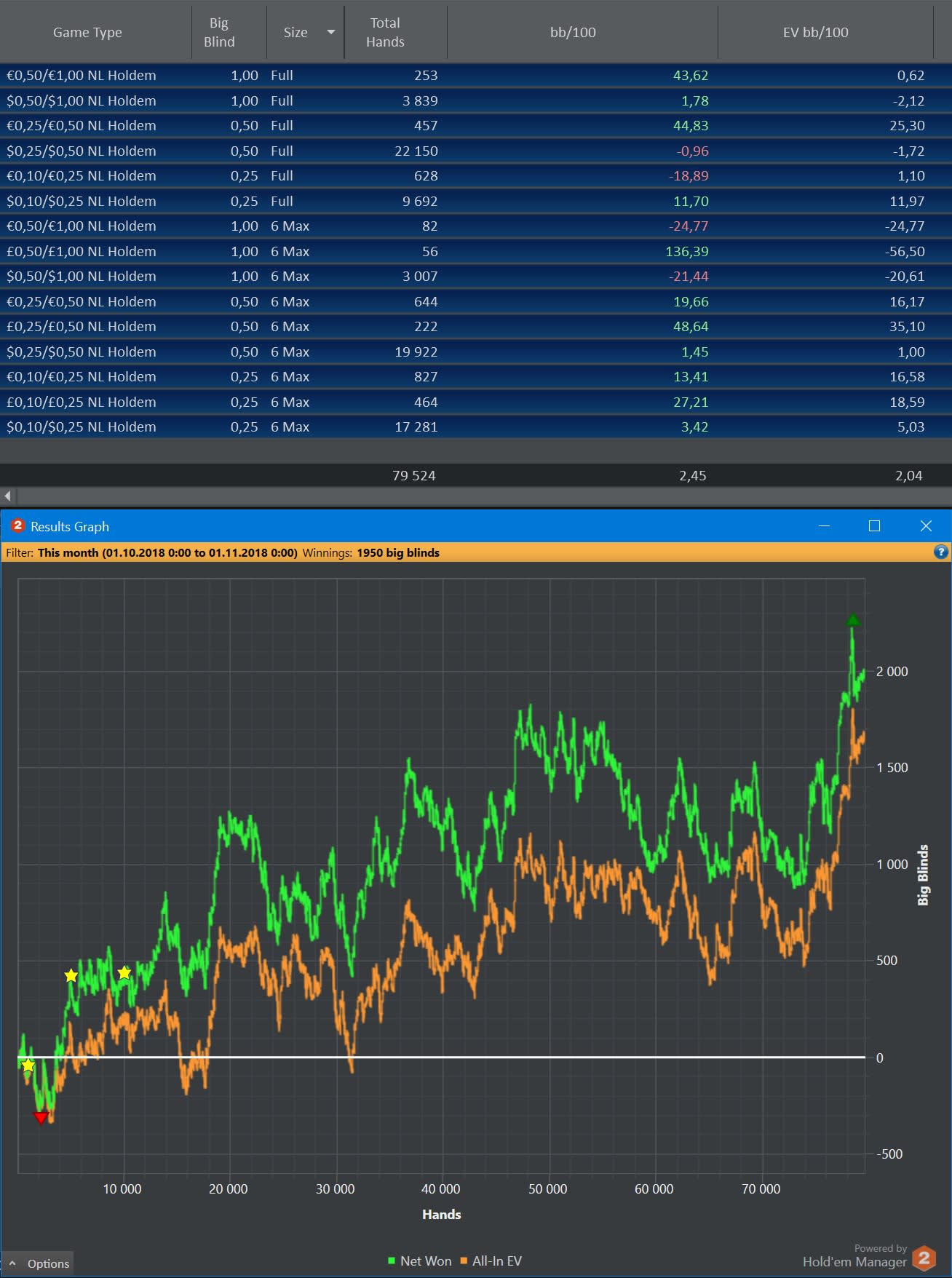This screenshot has width=952, height=1278.
Task: Select the $0,50/$1,00 NL Holdem Full row
Action: point(476,100)
